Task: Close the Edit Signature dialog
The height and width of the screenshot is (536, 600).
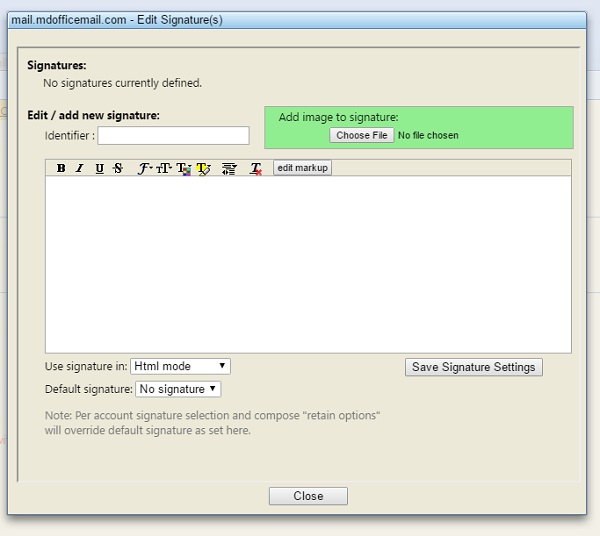Action: pos(308,496)
